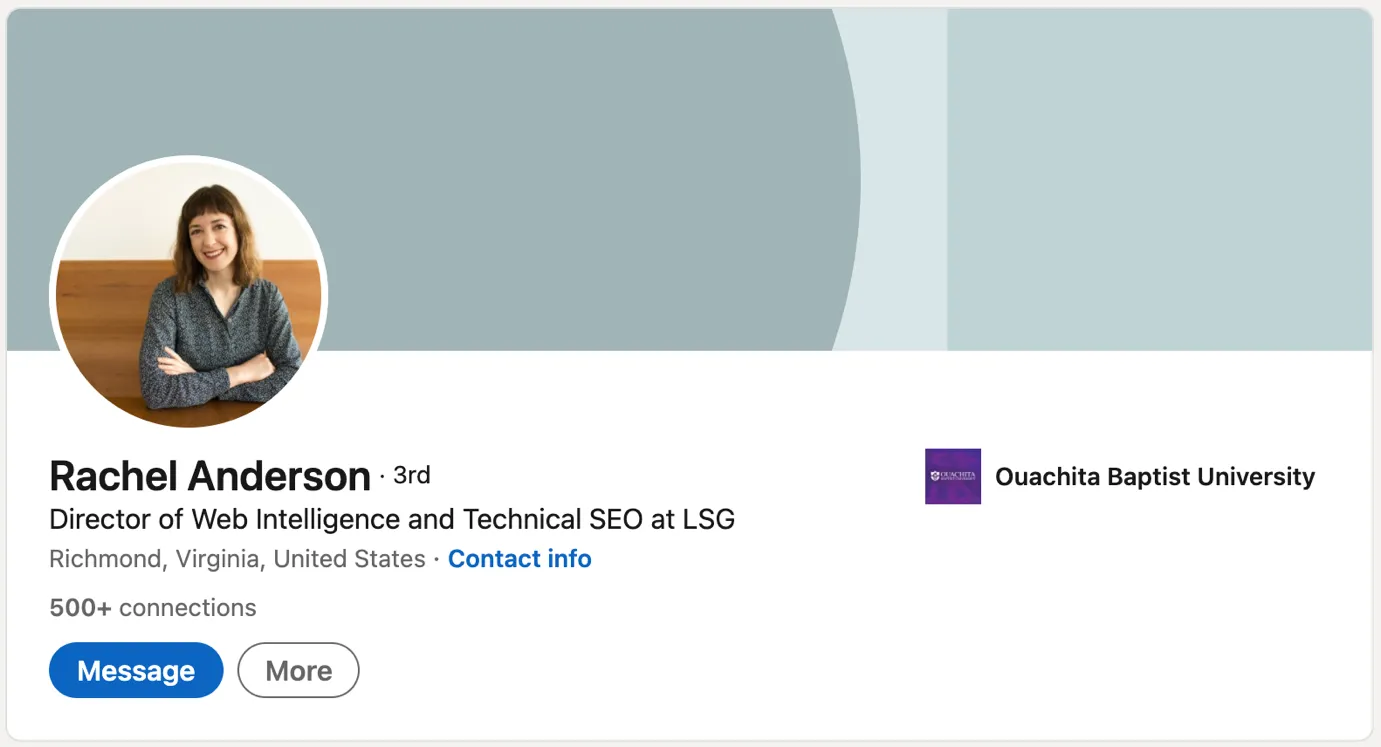This screenshot has width=1381, height=747.
Task: Expand the More actions menu
Action: (298, 670)
